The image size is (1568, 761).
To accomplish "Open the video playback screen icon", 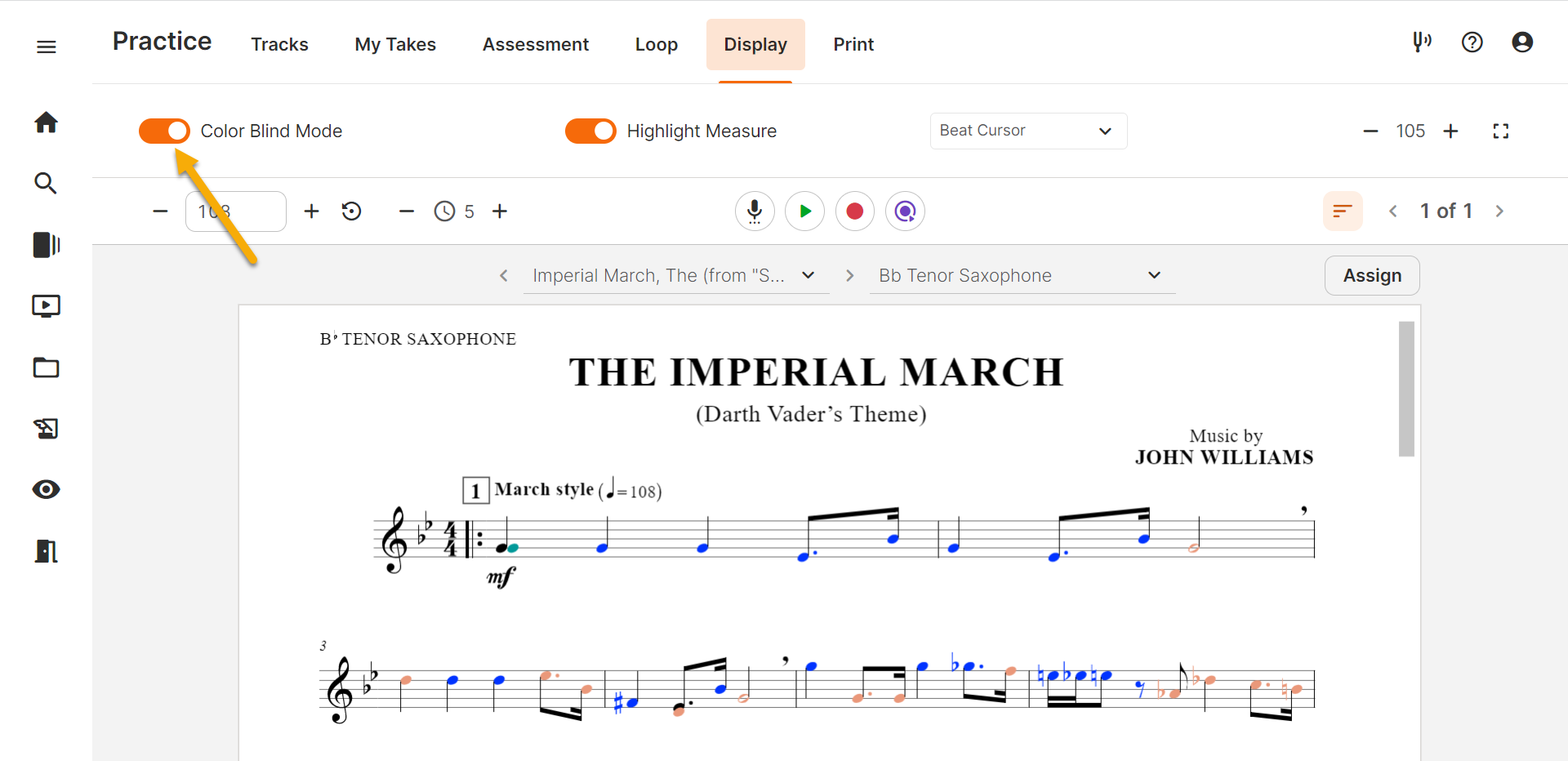I will pyautogui.click(x=47, y=306).
